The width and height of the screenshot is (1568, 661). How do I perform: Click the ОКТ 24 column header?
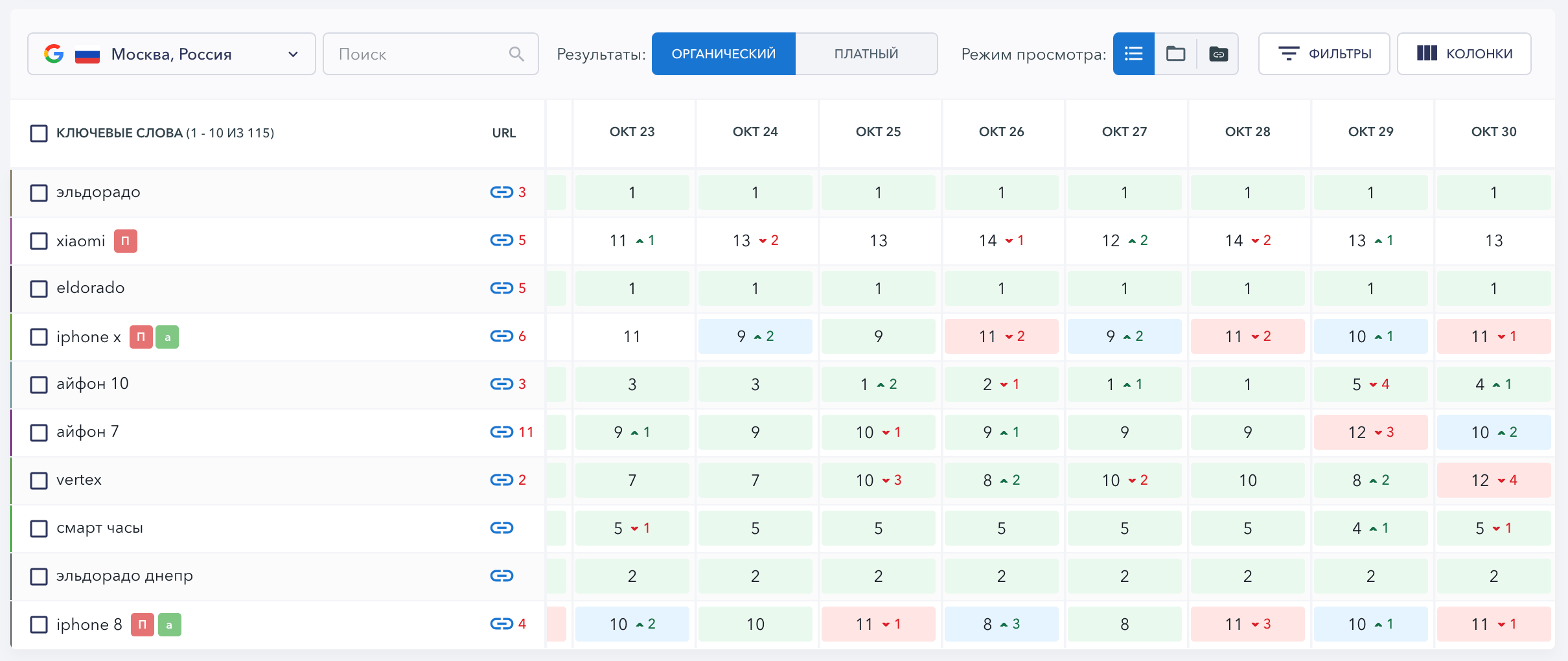(755, 132)
